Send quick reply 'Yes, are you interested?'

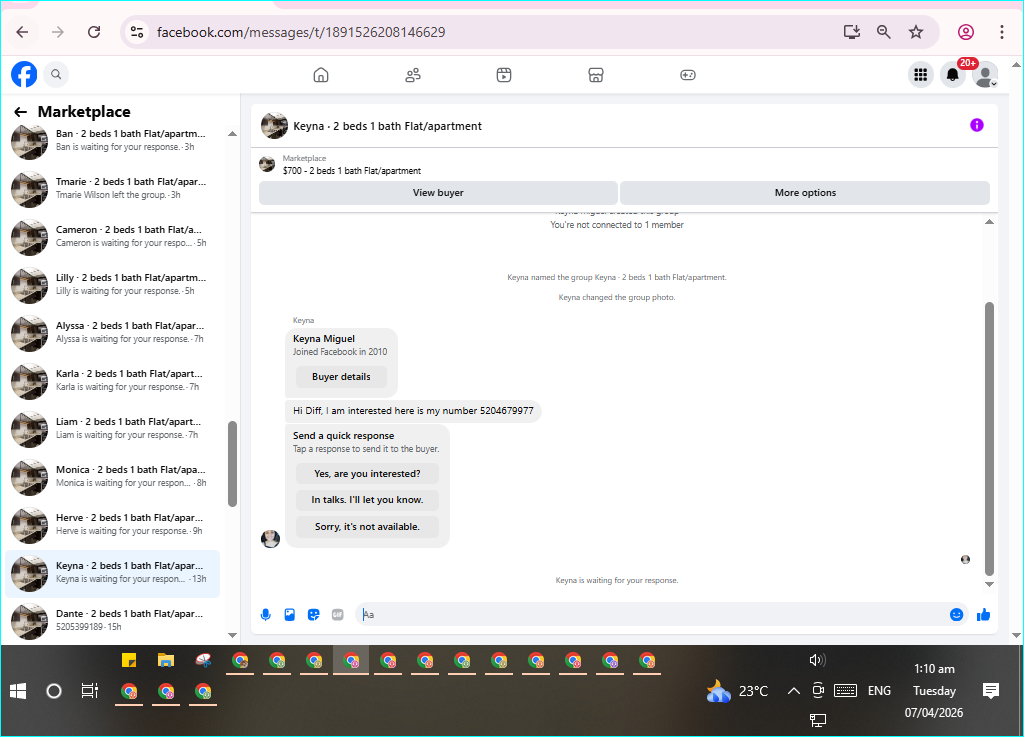point(367,474)
